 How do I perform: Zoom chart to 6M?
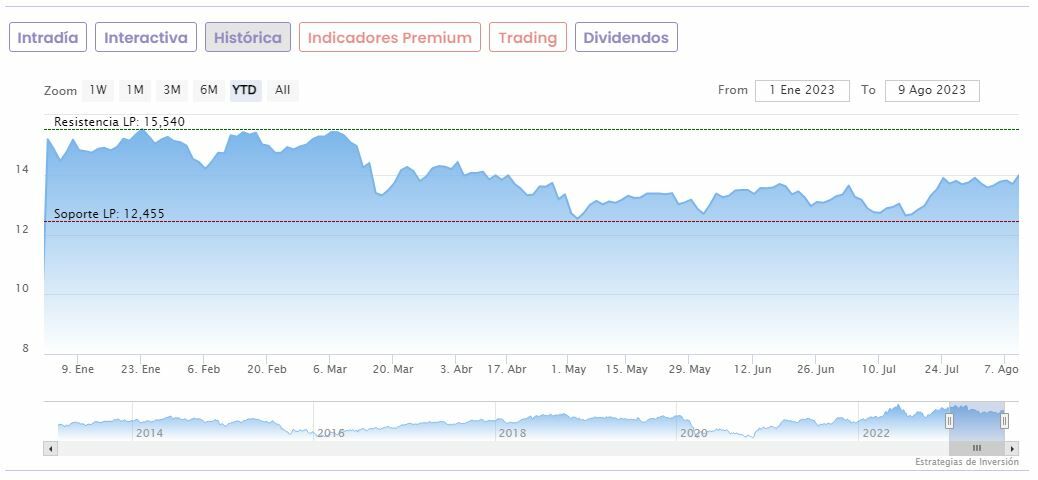pyautogui.click(x=208, y=90)
